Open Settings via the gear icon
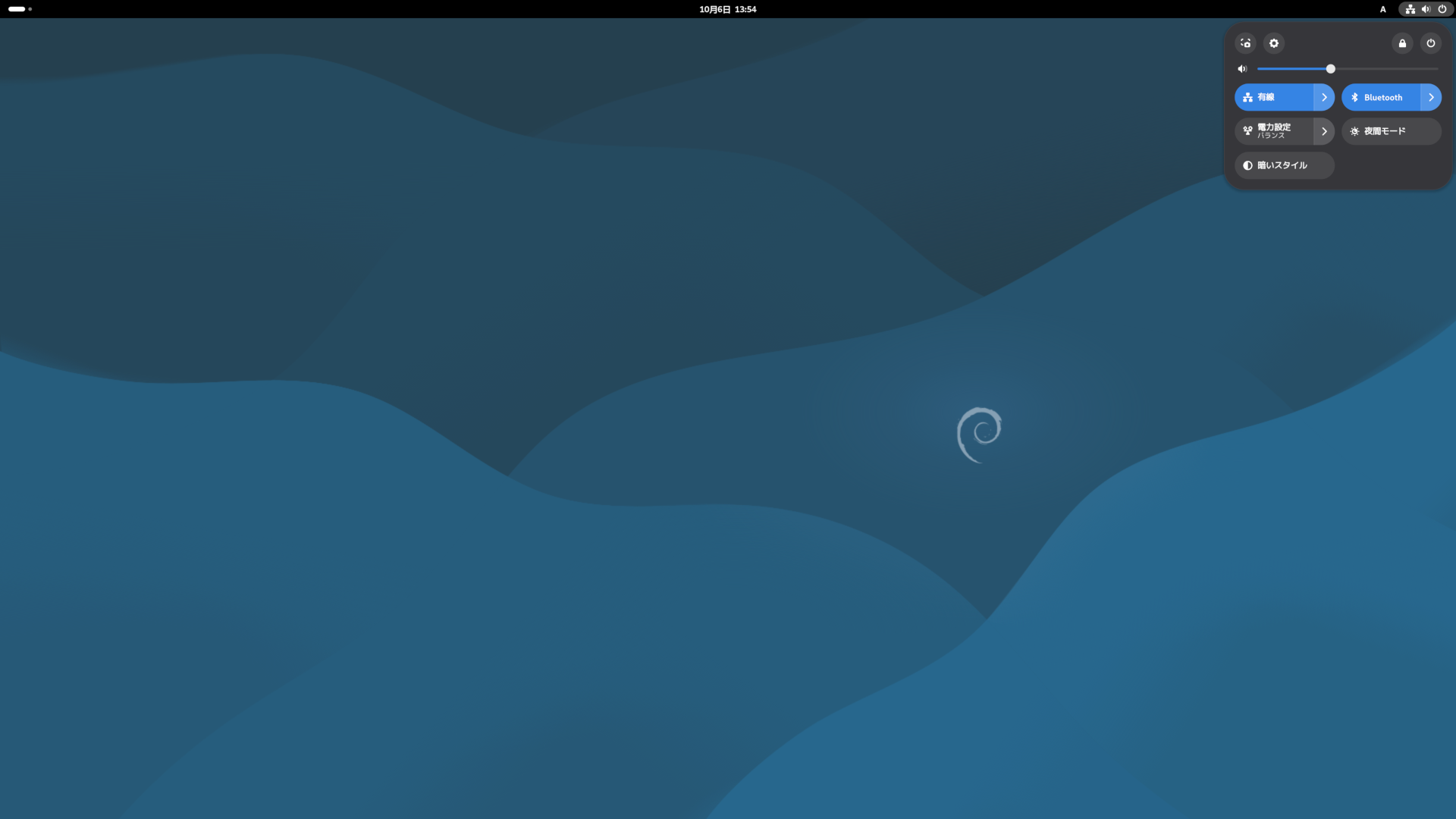The width and height of the screenshot is (1456, 819). pyautogui.click(x=1274, y=43)
